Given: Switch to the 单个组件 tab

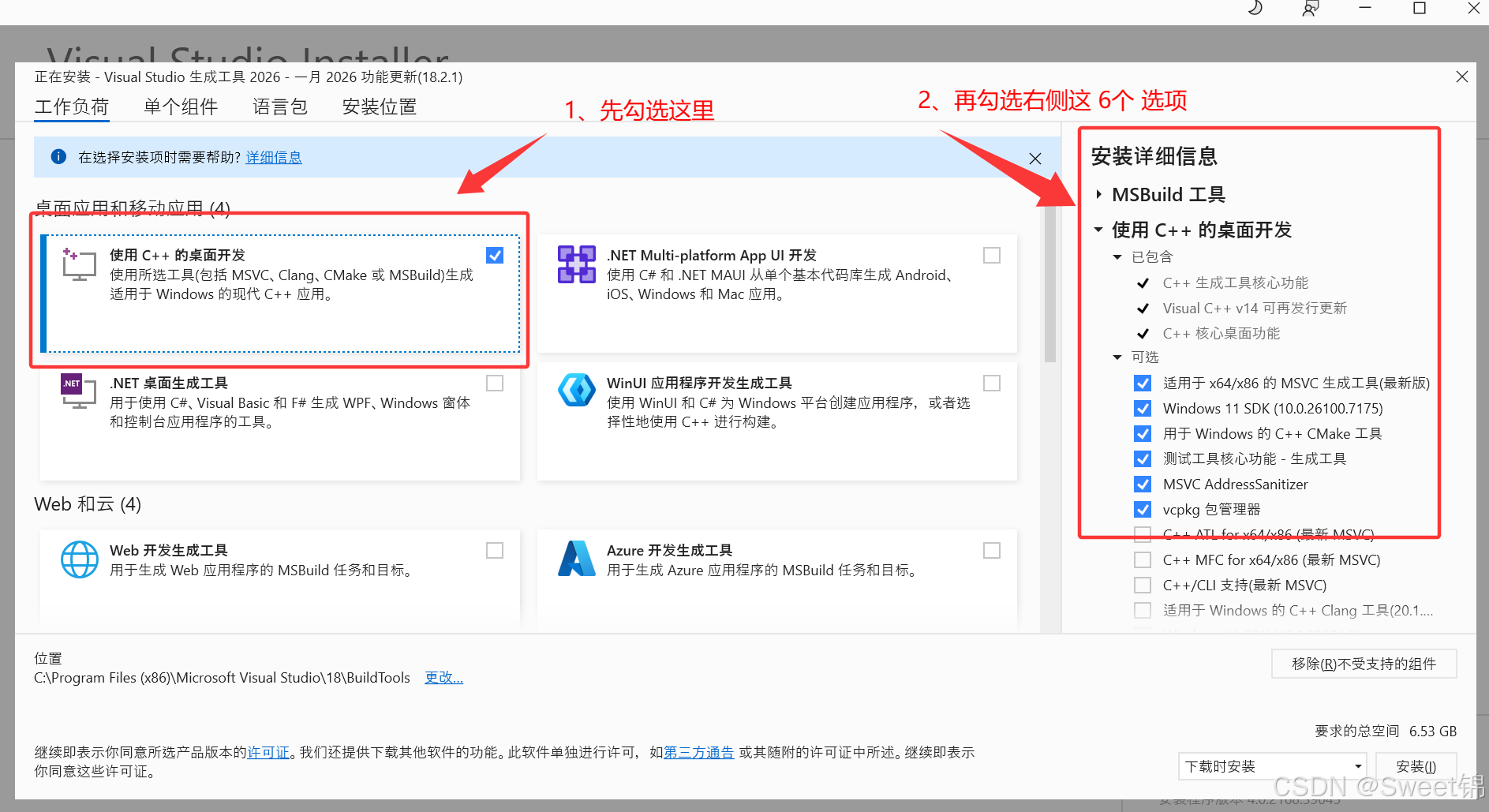Looking at the screenshot, I should click(x=181, y=107).
